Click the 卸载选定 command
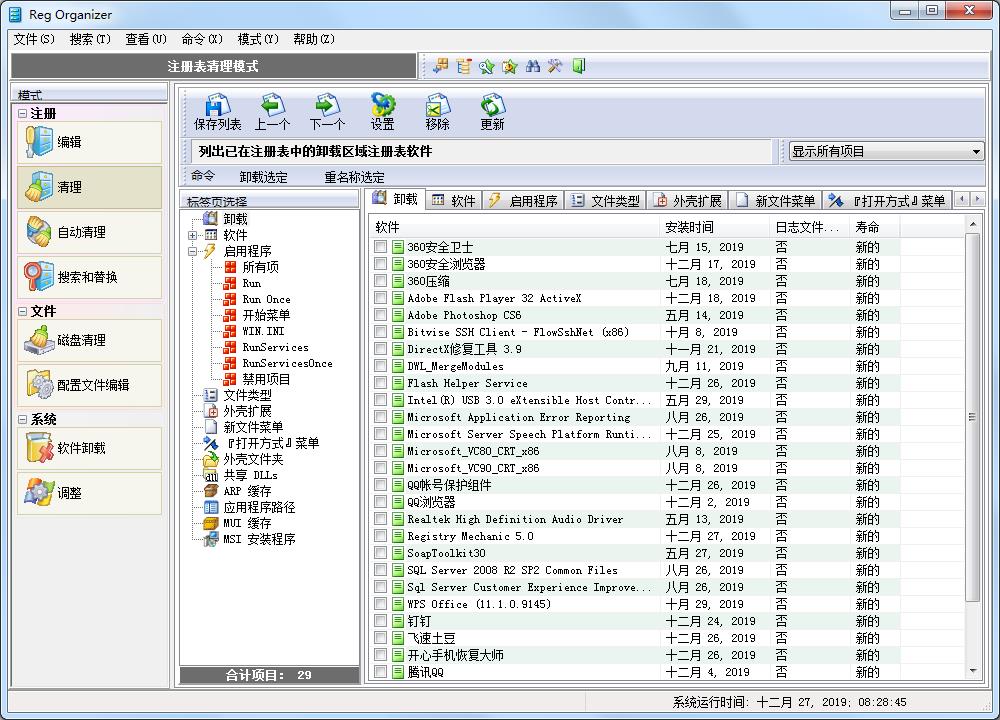1000x720 pixels. 263,177
